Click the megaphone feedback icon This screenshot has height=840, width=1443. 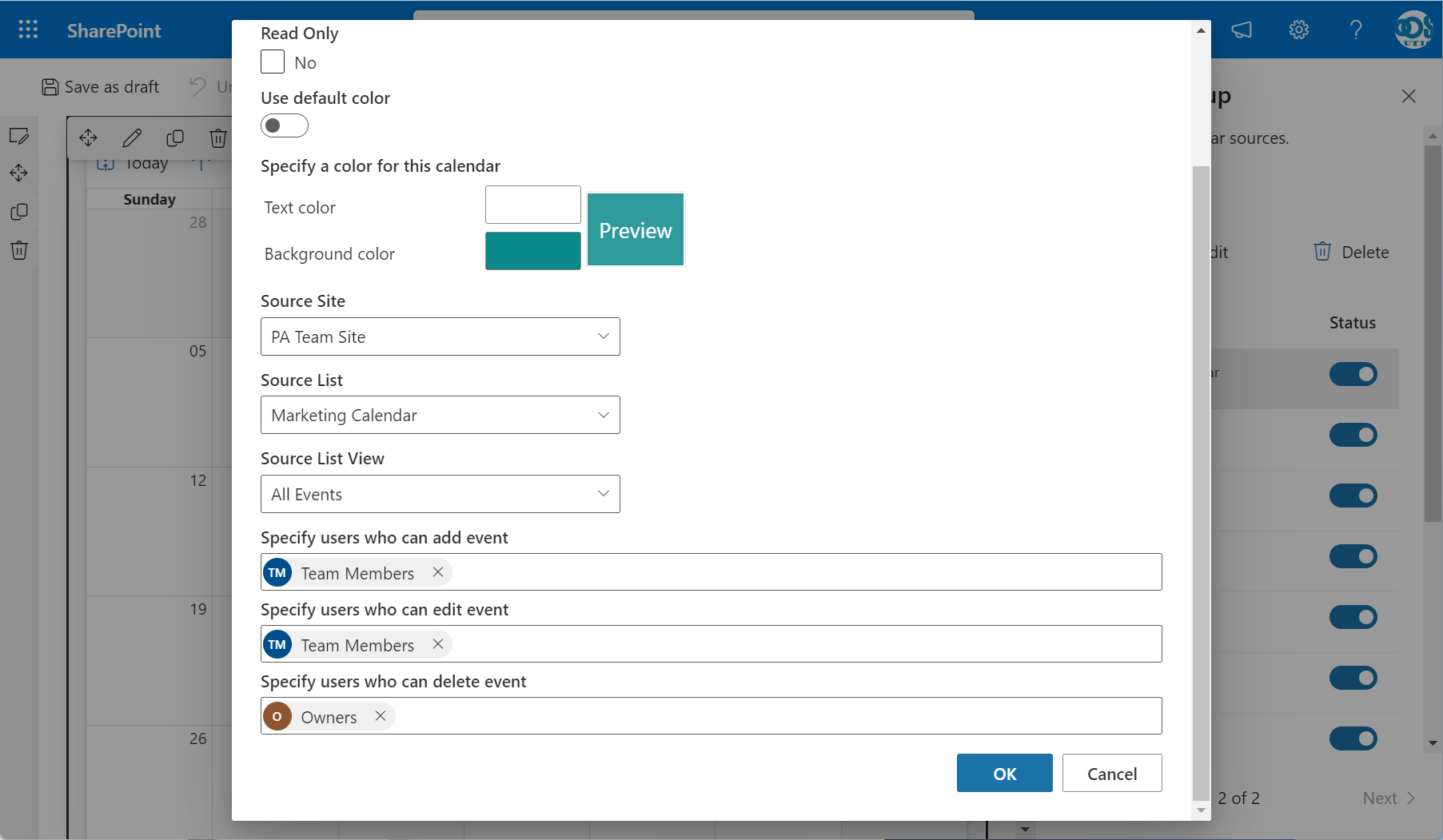pos(1242,30)
